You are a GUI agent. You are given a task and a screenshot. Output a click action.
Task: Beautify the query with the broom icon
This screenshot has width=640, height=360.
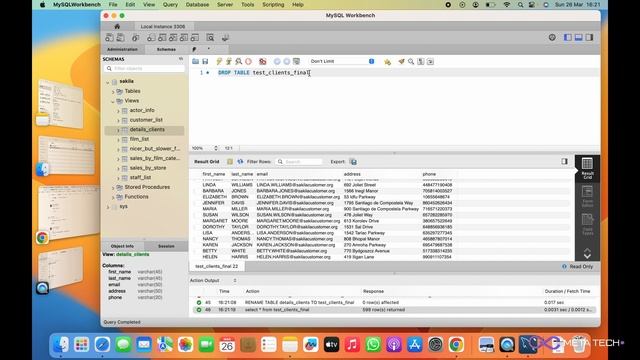402,61
